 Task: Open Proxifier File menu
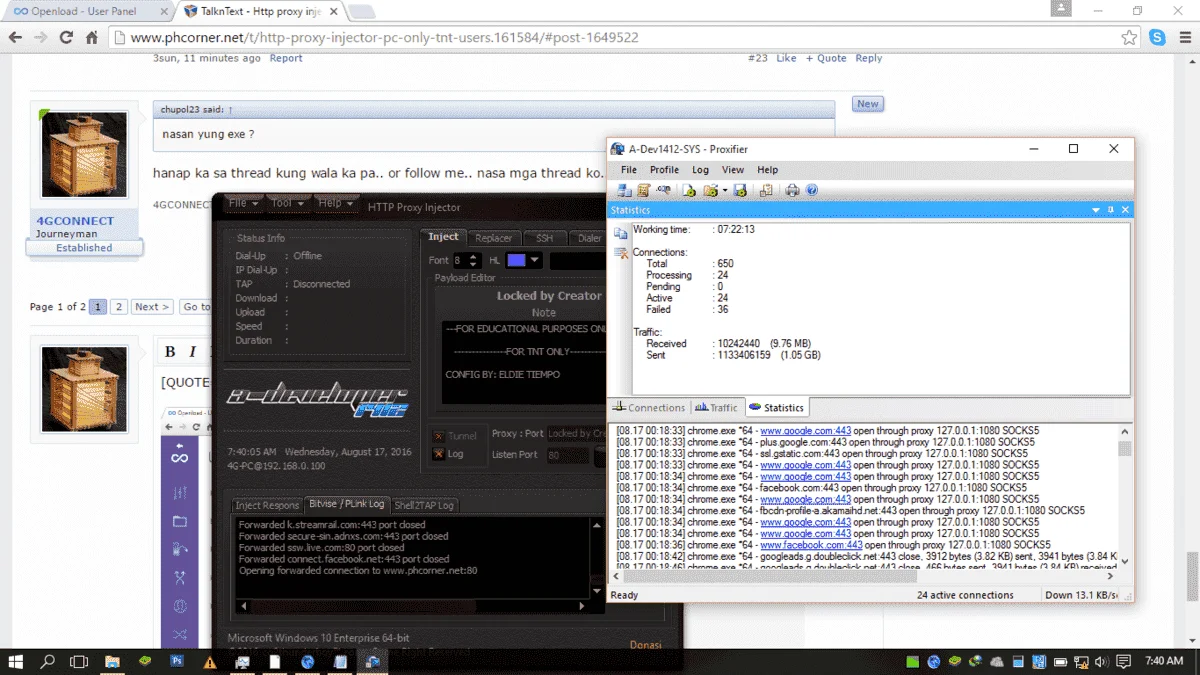[629, 170]
